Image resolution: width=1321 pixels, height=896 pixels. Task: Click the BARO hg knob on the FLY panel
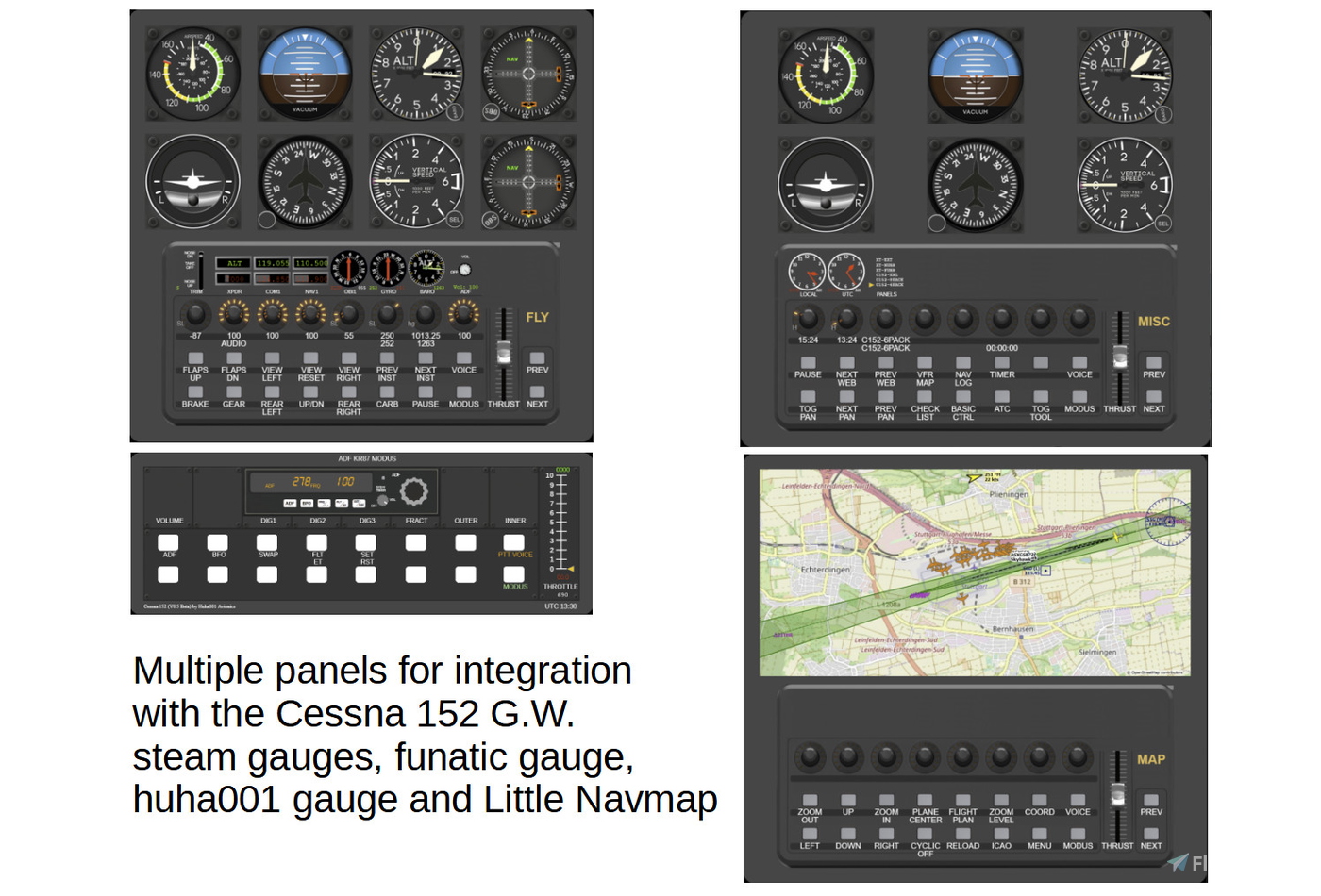(x=426, y=314)
